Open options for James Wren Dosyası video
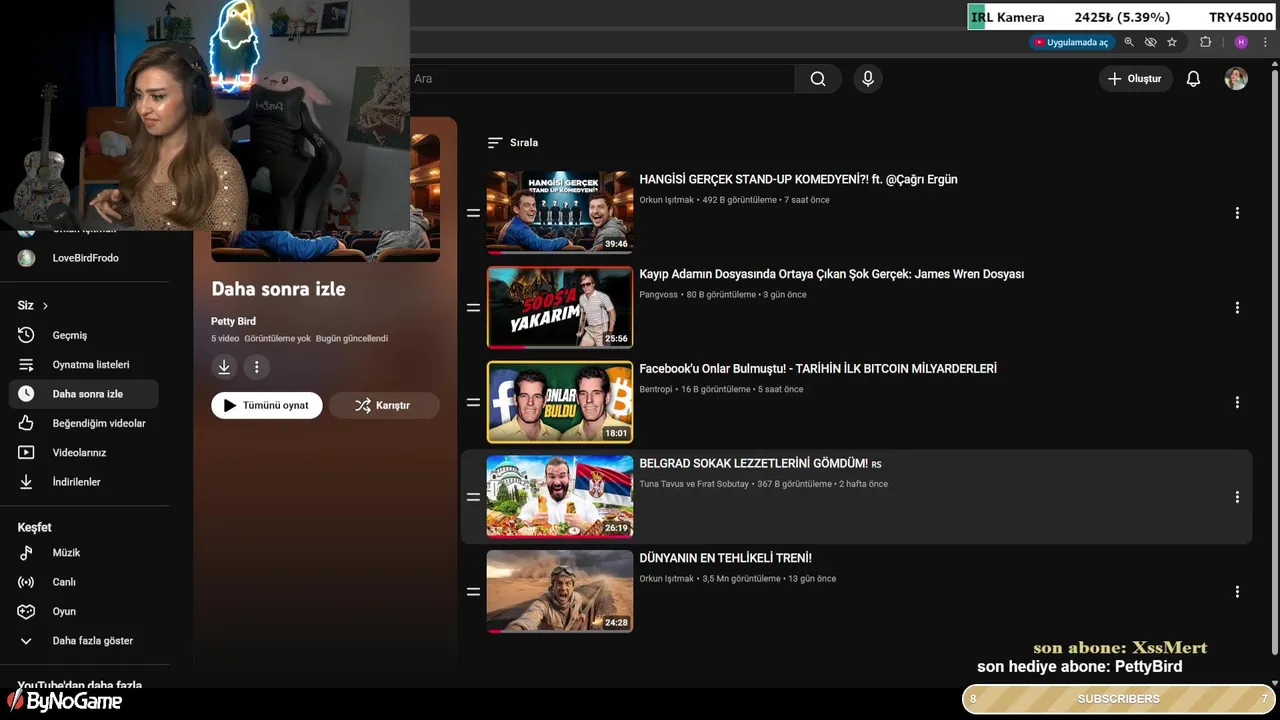The image size is (1280, 720). point(1237,308)
